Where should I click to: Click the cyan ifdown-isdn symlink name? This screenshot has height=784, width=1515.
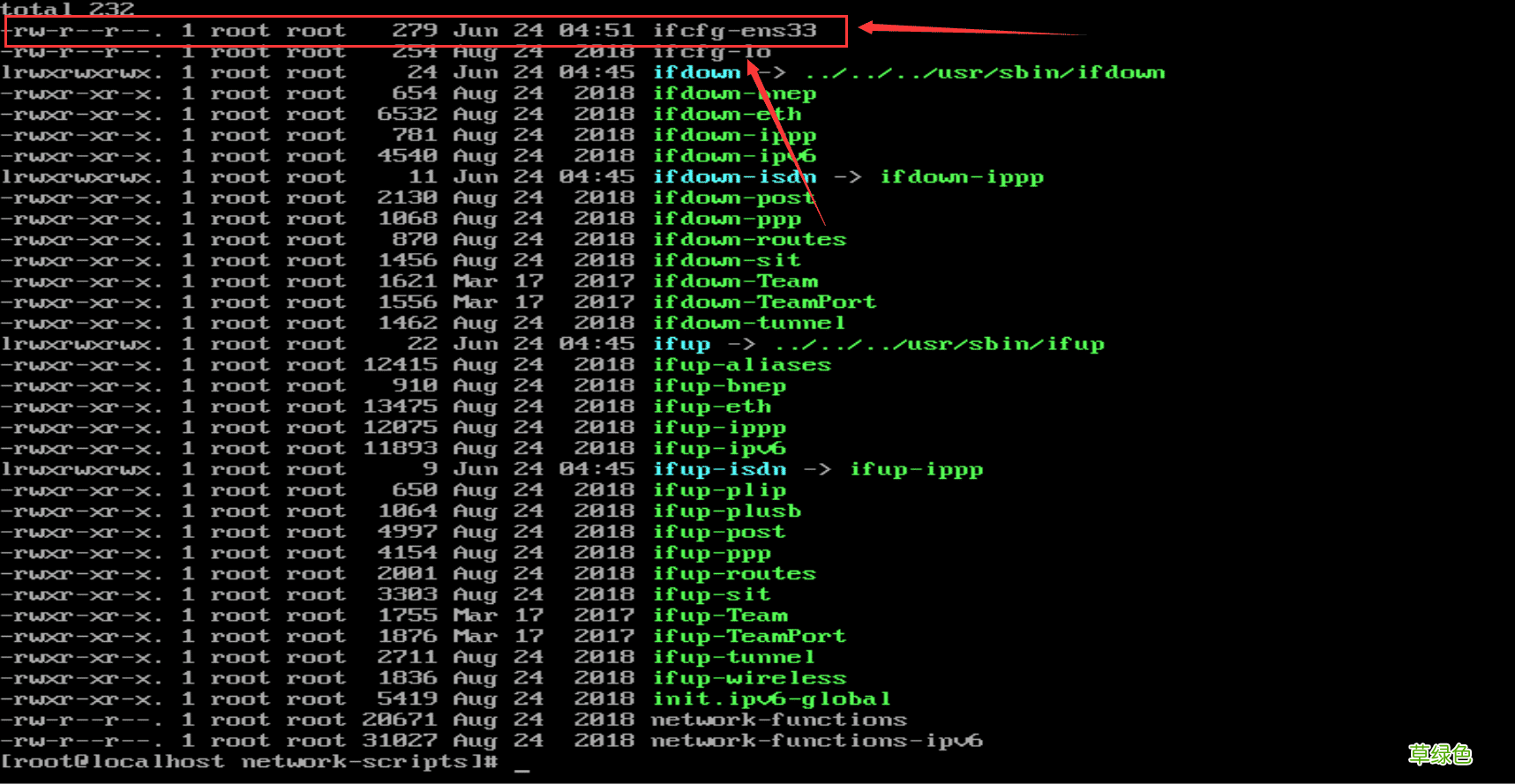(x=734, y=177)
